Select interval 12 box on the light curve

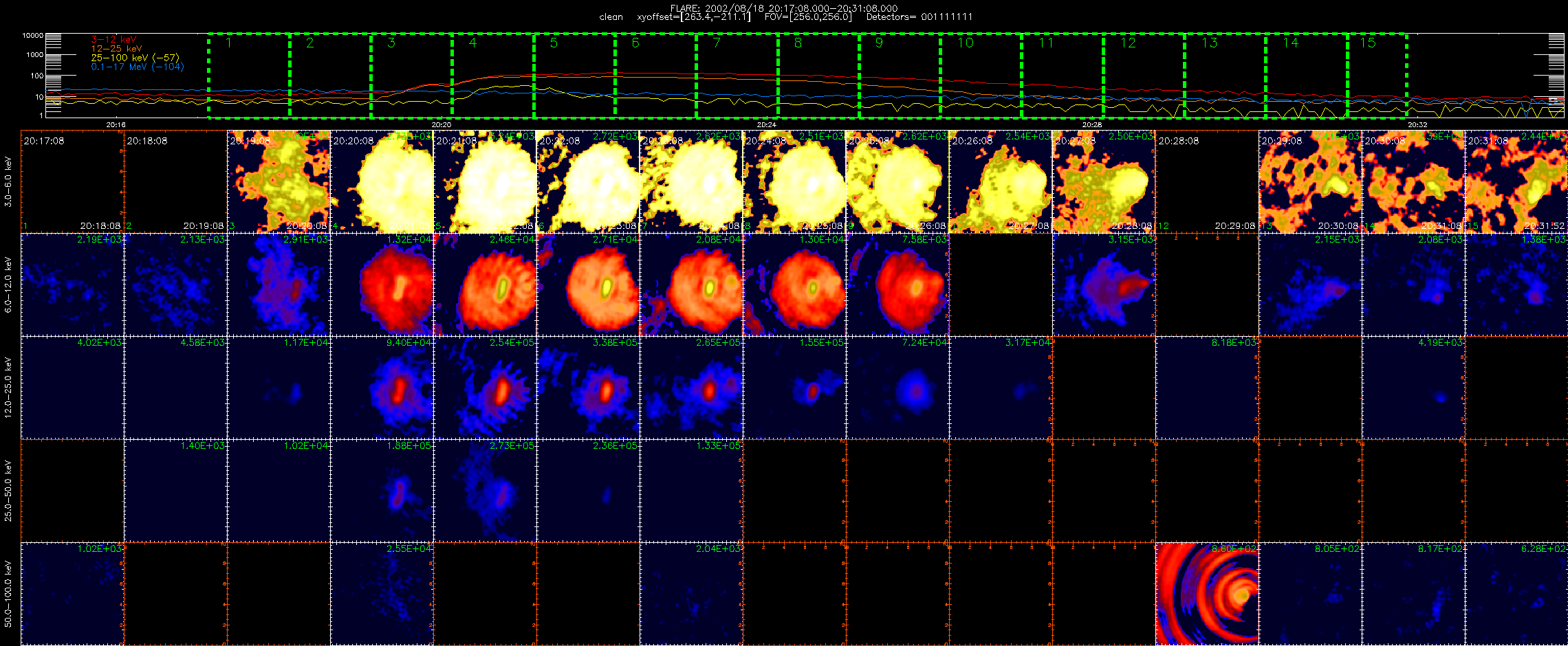click(1144, 74)
